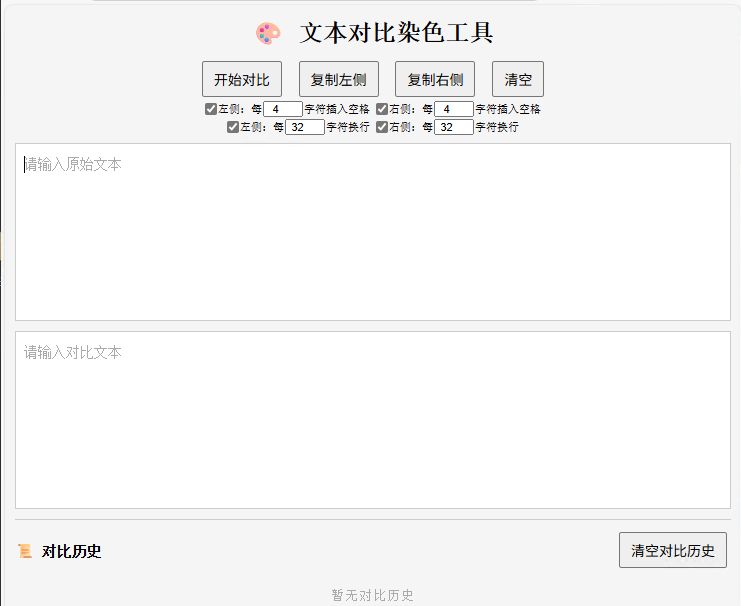This screenshot has height=606, width=741.
Task: Click the 对比历史 heading
Action: (71, 551)
